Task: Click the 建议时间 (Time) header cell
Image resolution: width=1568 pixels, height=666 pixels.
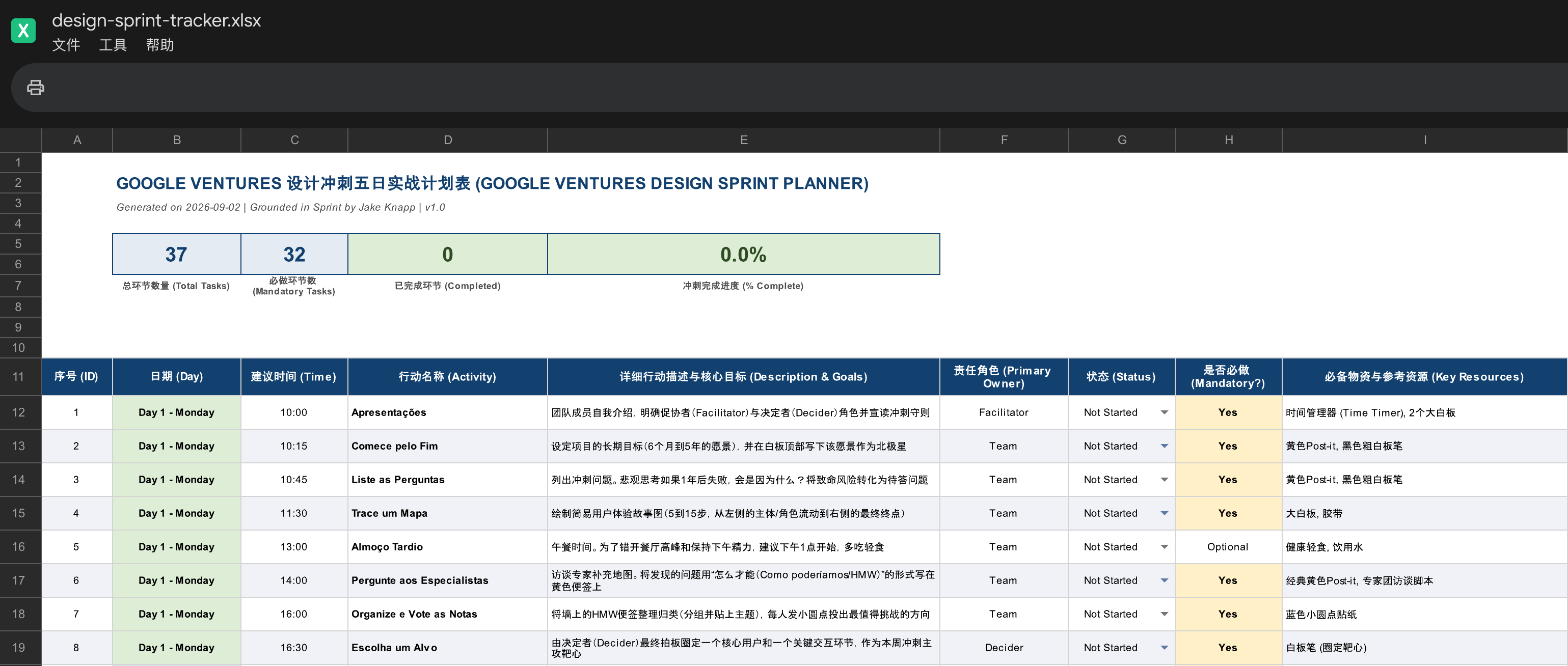Action: (x=294, y=376)
